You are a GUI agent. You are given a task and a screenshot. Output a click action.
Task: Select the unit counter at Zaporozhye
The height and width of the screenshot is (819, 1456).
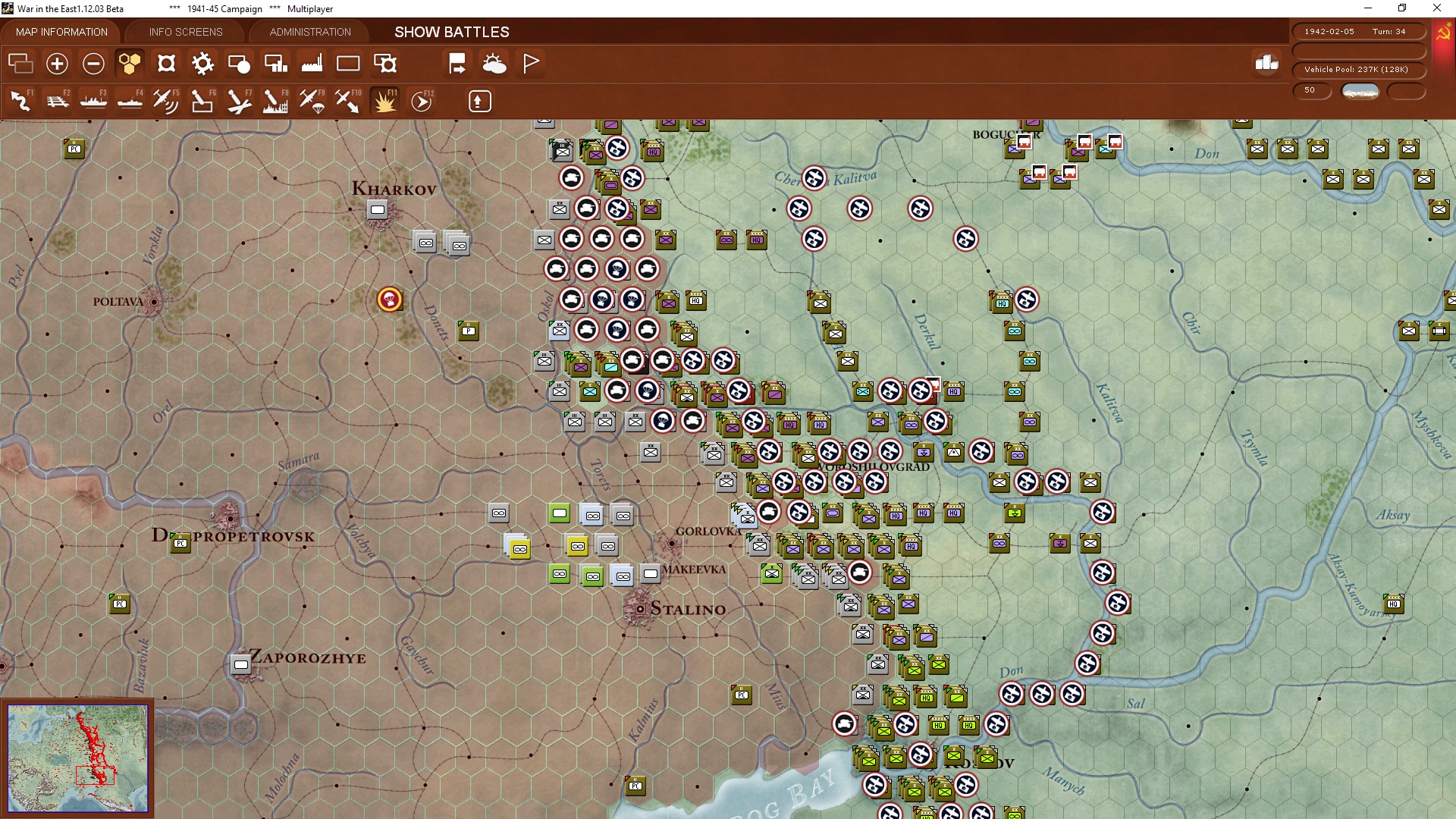(240, 665)
